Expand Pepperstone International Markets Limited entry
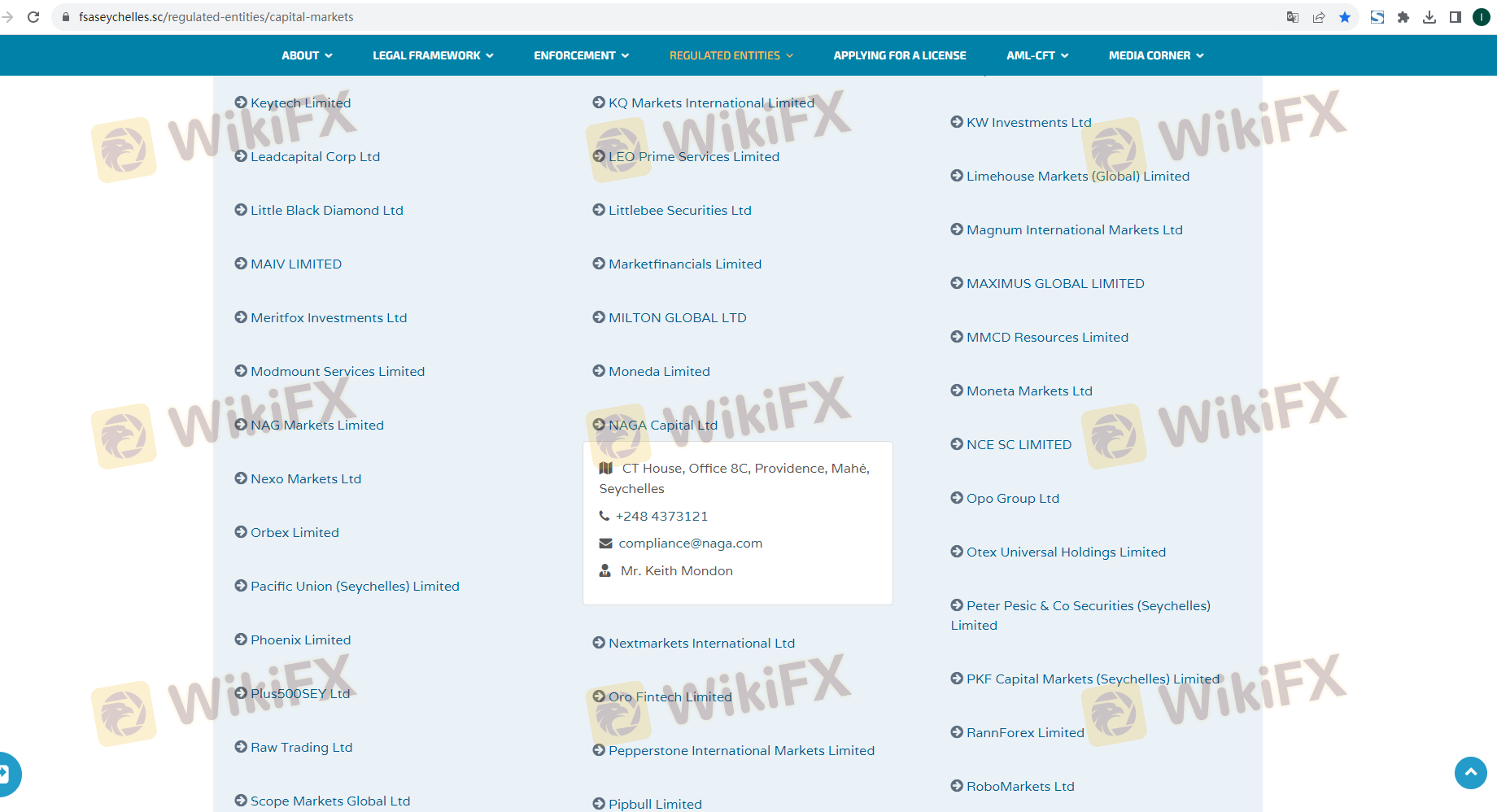 coord(741,750)
